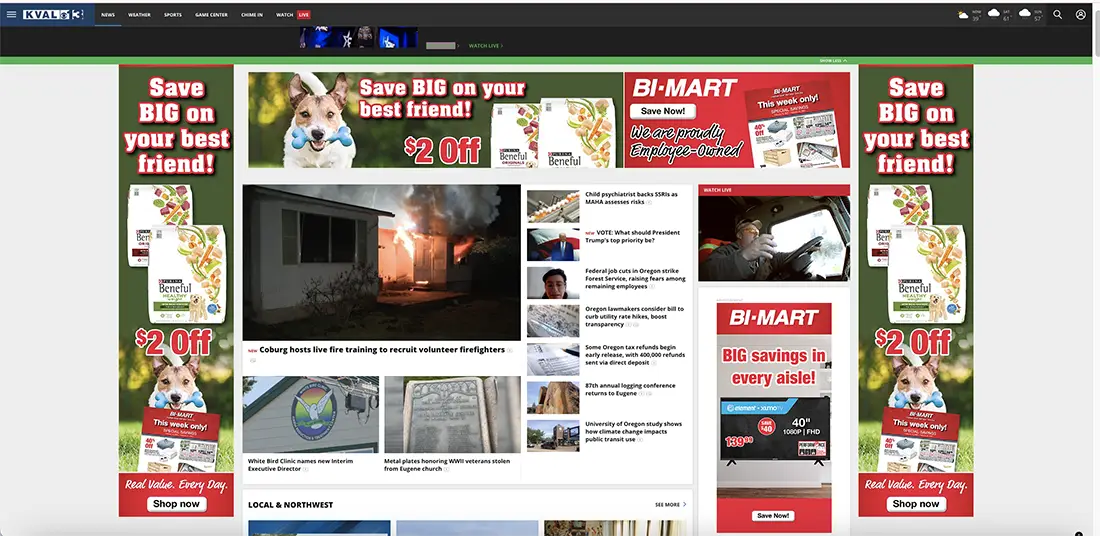Read the child psychiatrist SSRIs story
1100x536 pixels.
tap(631, 198)
